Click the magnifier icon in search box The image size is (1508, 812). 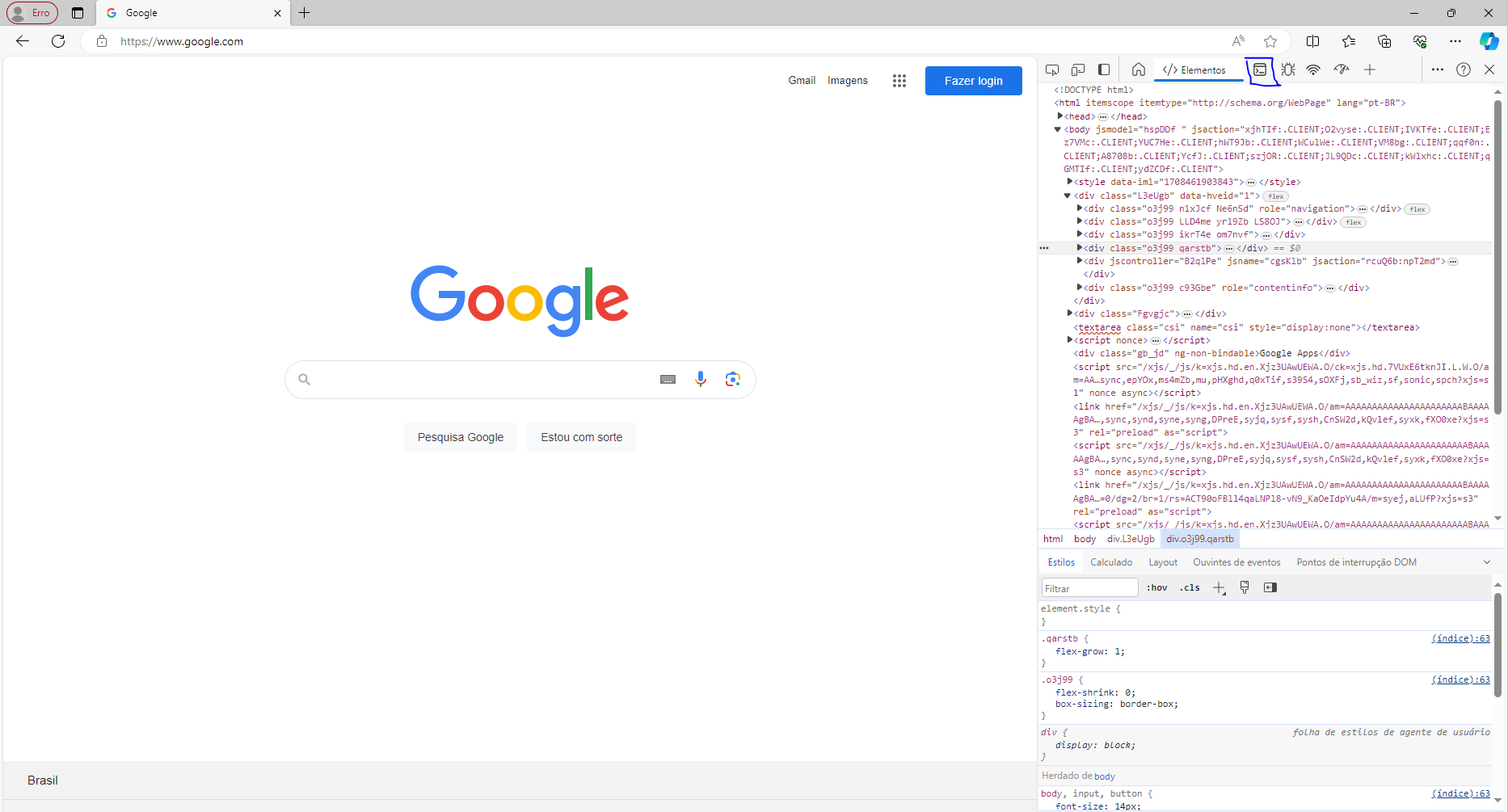(x=305, y=379)
